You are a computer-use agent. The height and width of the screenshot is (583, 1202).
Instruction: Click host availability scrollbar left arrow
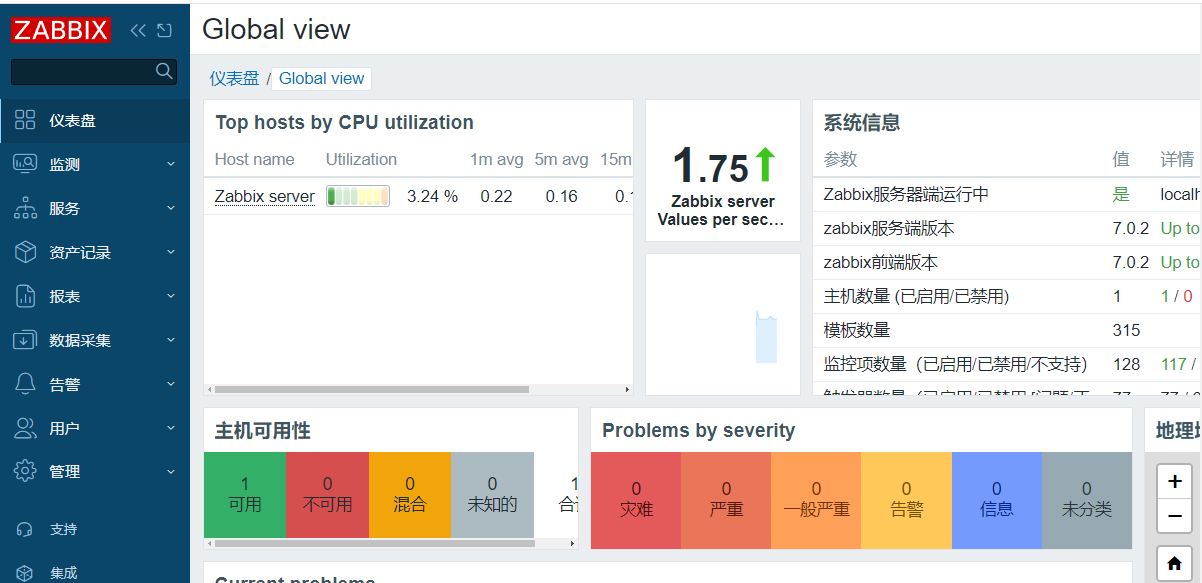209,543
